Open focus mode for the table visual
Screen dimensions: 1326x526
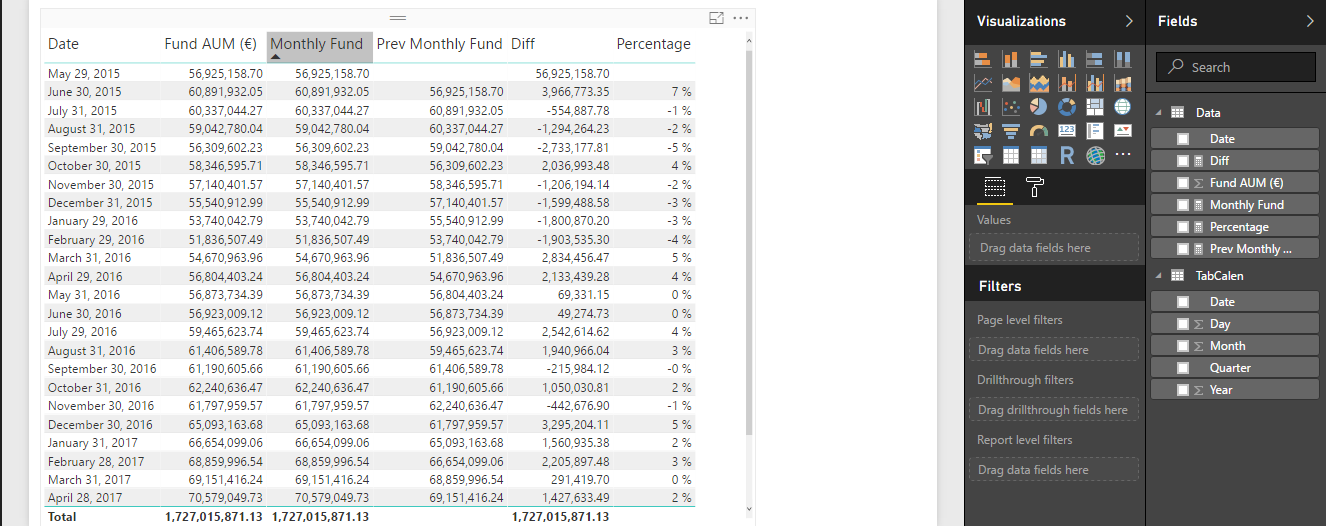click(x=716, y=18)
